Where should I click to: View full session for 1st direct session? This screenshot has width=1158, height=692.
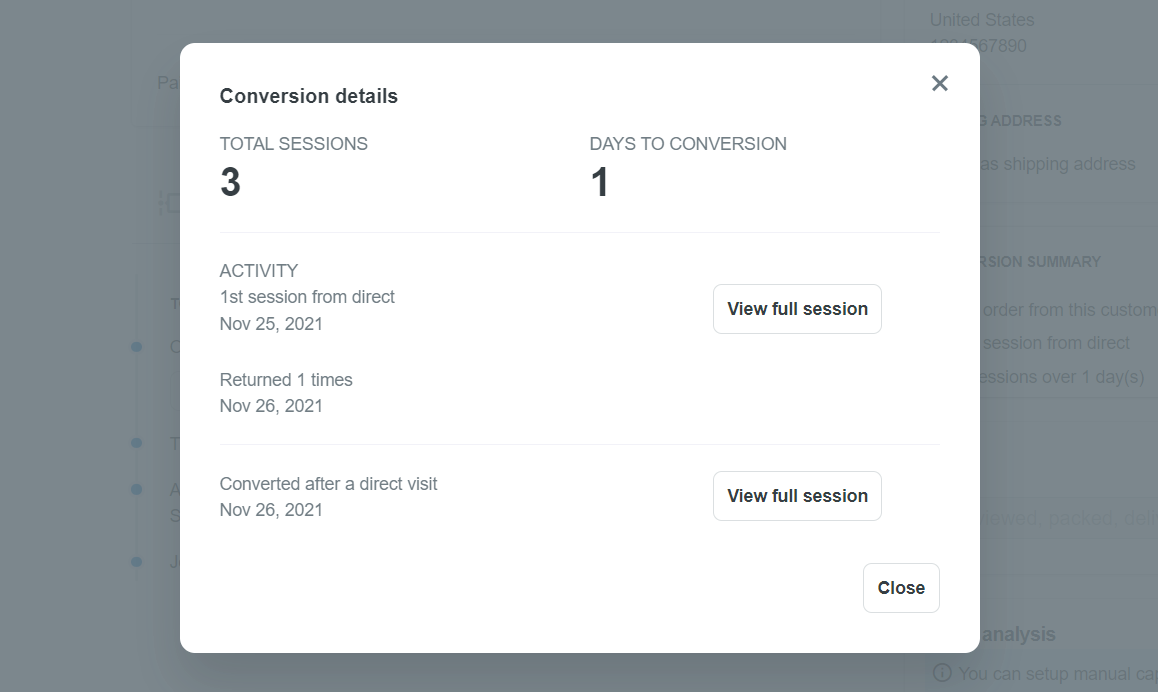click(x=797, y=309)
